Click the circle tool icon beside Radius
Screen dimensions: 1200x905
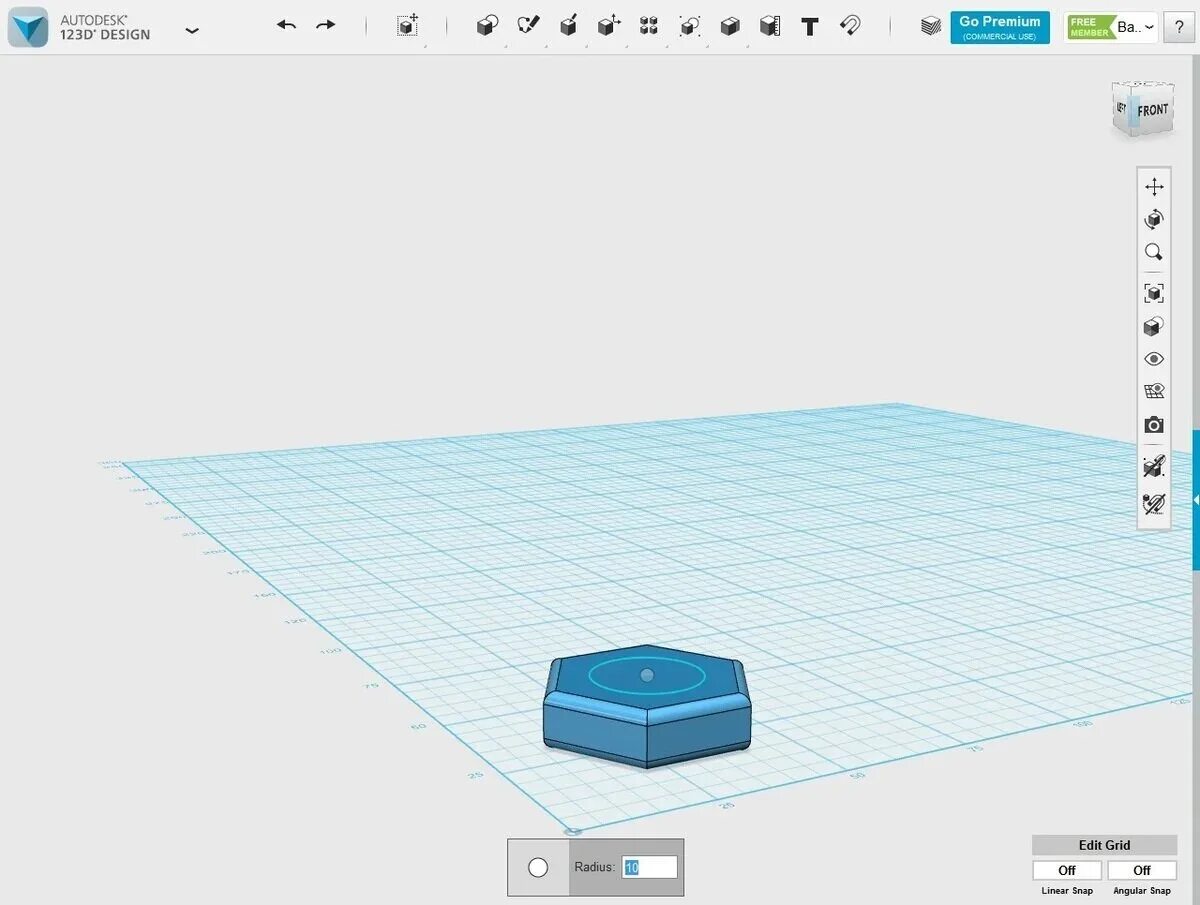pyautogui.click(x=538, y=867)
